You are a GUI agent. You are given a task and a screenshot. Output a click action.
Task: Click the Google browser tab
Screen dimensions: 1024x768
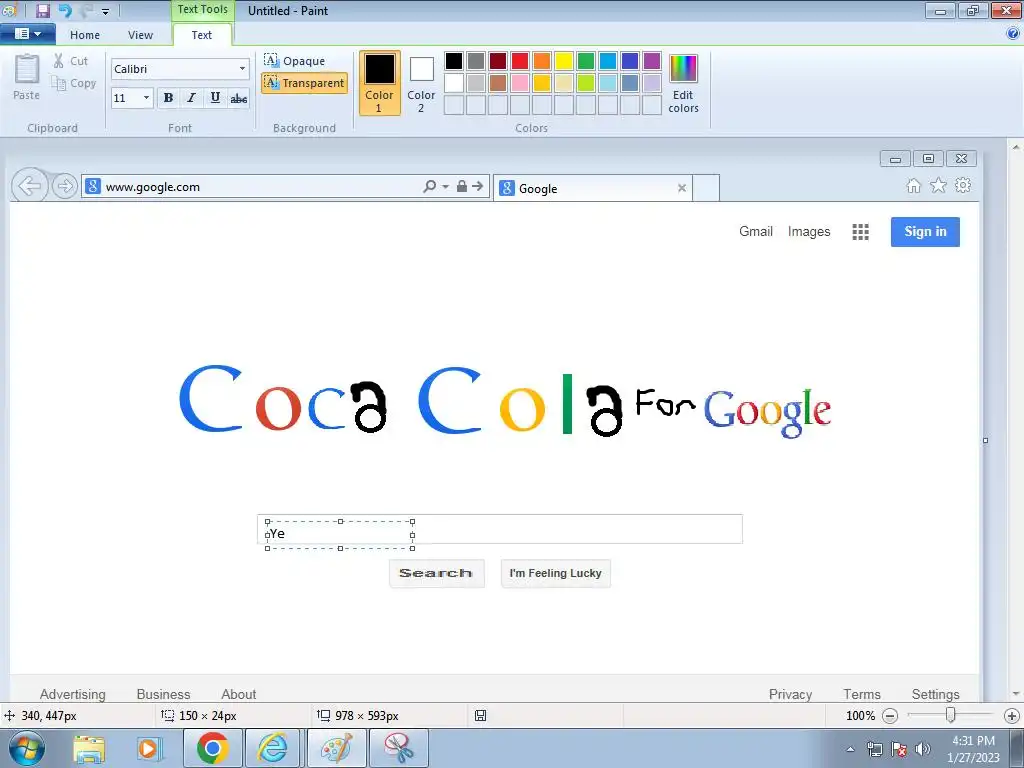pyautogui.click(x=592, y=188)
